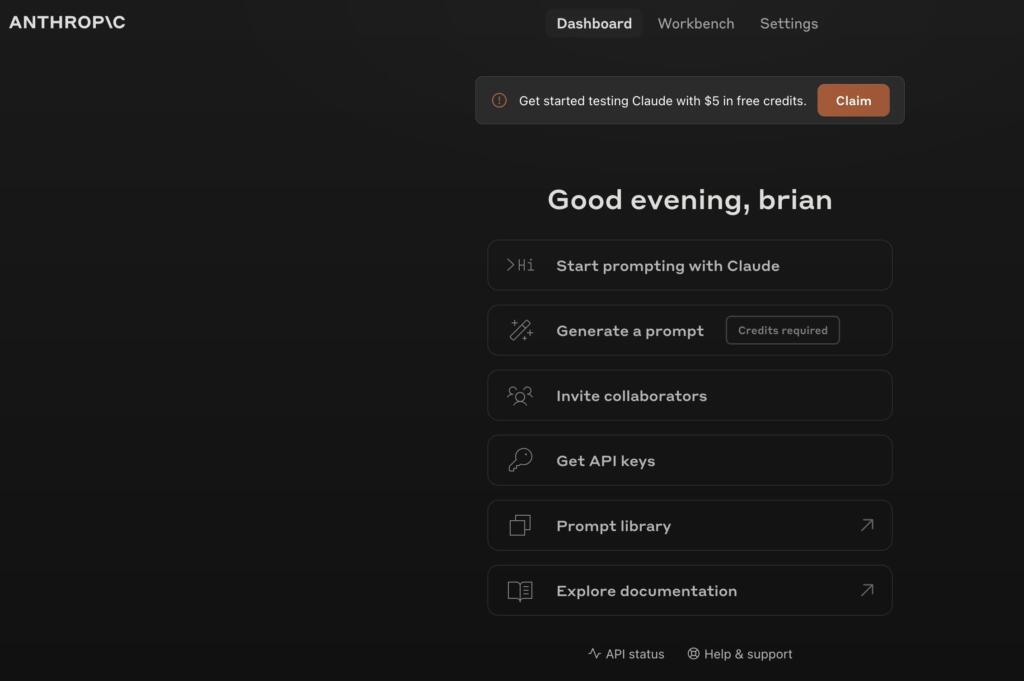Click the API status pulse icon
Image resolution: width=1024 pixels, height=681 pixels.
pos(594,654)
